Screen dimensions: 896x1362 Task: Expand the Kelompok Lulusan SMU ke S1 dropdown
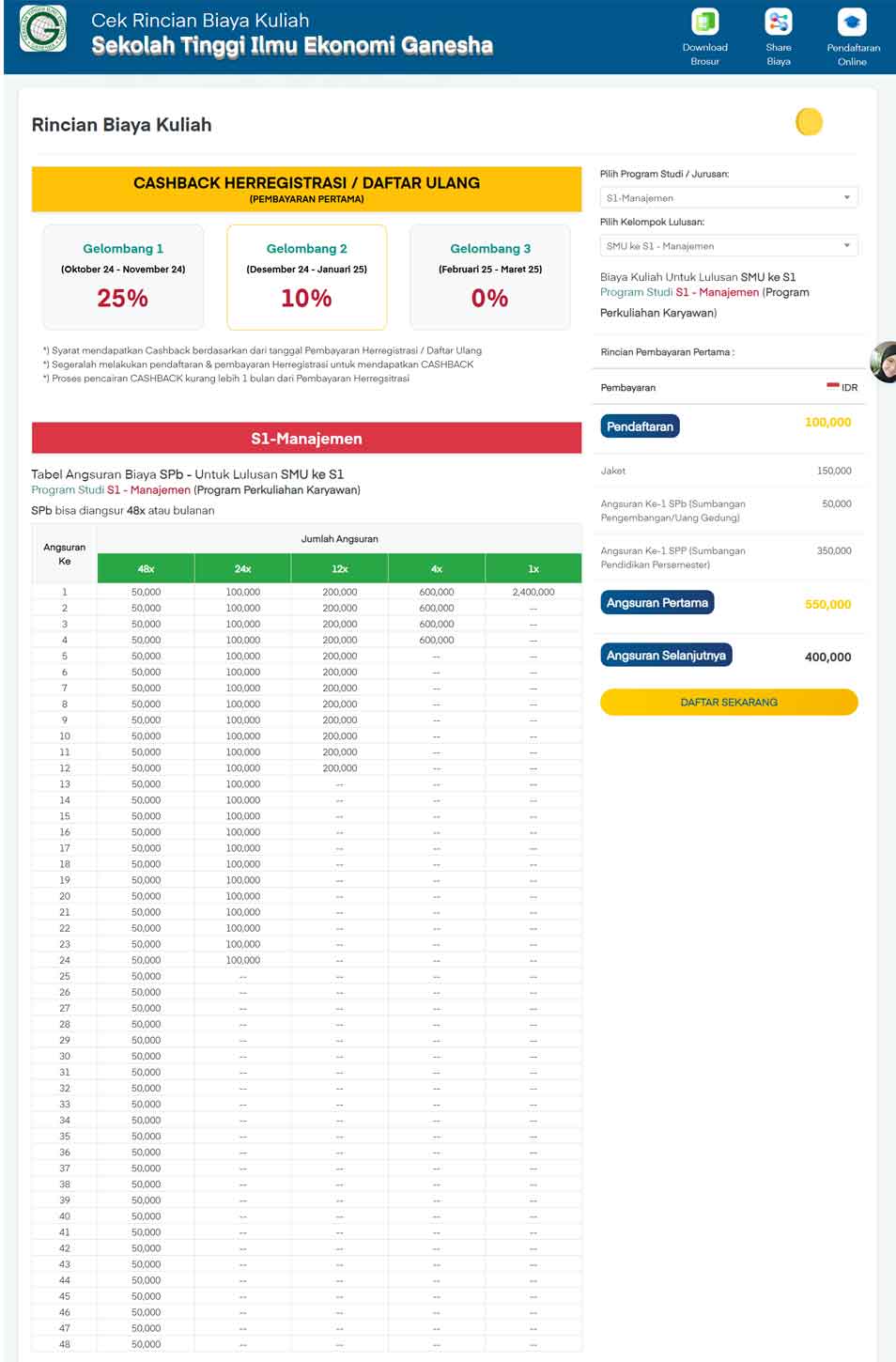click(x=729, y=245)
